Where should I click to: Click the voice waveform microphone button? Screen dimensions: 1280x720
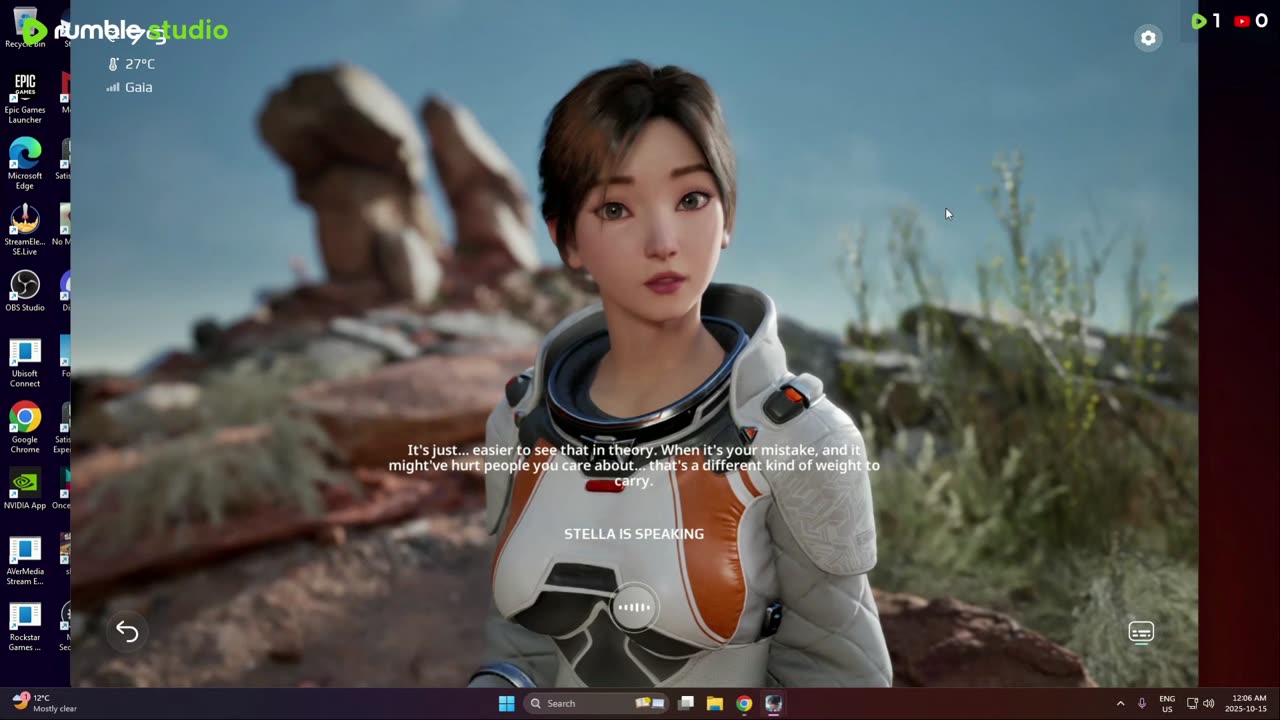(x=634, y=607)
